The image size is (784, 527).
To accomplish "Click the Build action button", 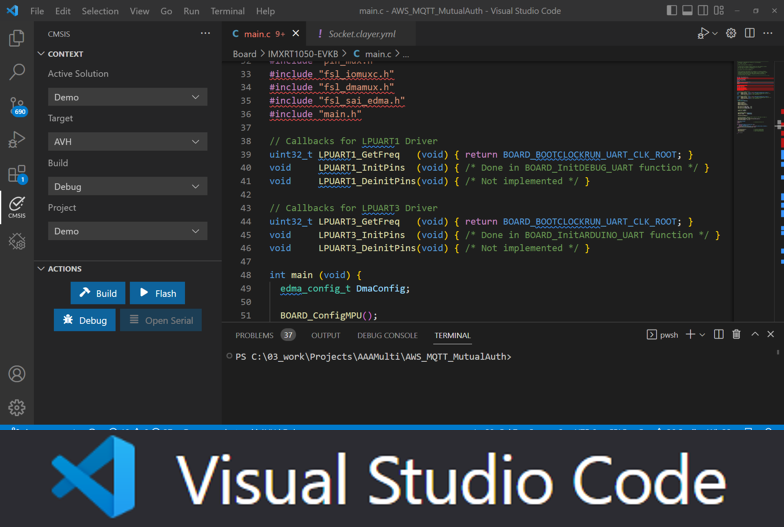I will click(x=98, y=293).
